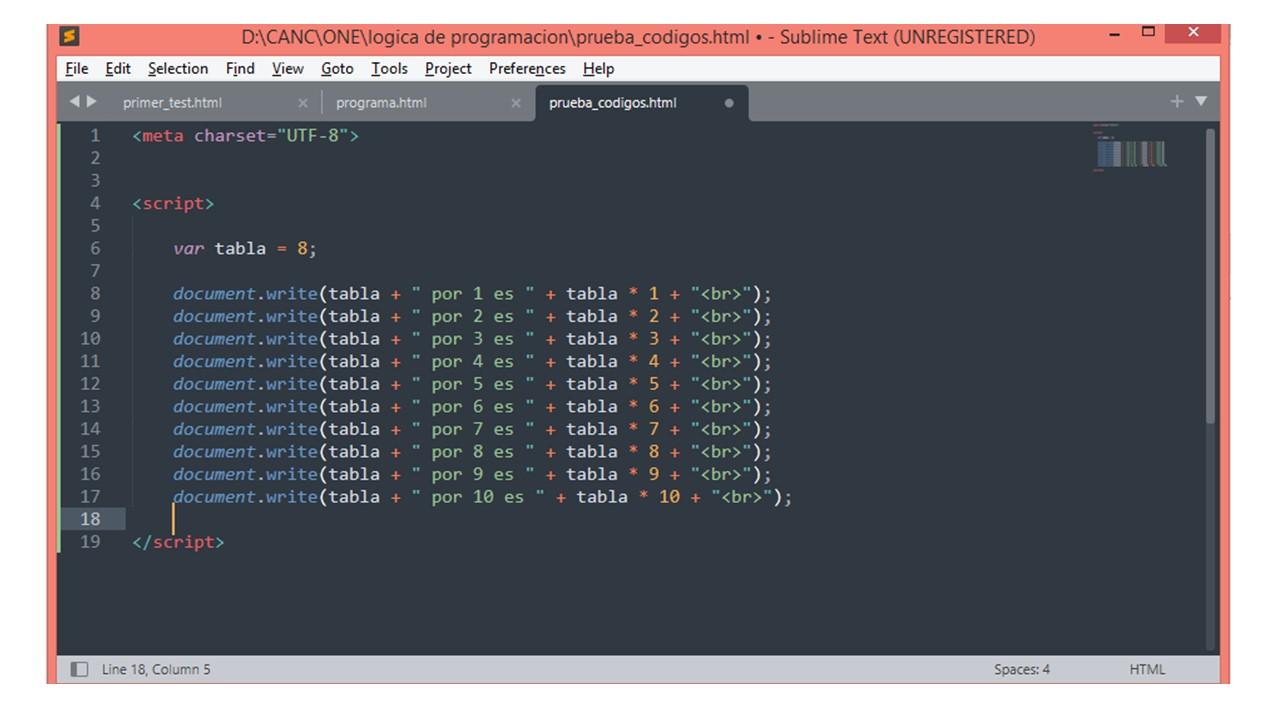
Task: Go to previous tab with left arrow
Action: [x=75, y=102]
